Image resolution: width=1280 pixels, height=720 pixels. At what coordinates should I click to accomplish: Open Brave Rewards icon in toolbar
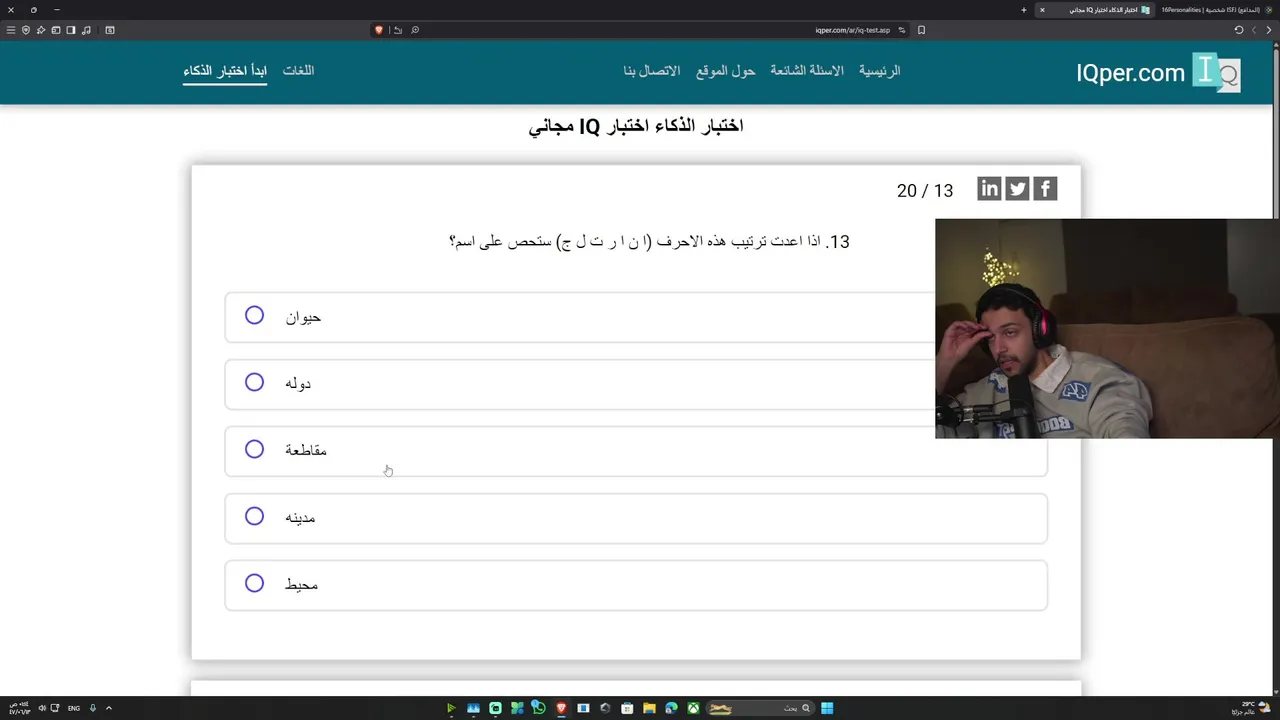tap(41, 30)
